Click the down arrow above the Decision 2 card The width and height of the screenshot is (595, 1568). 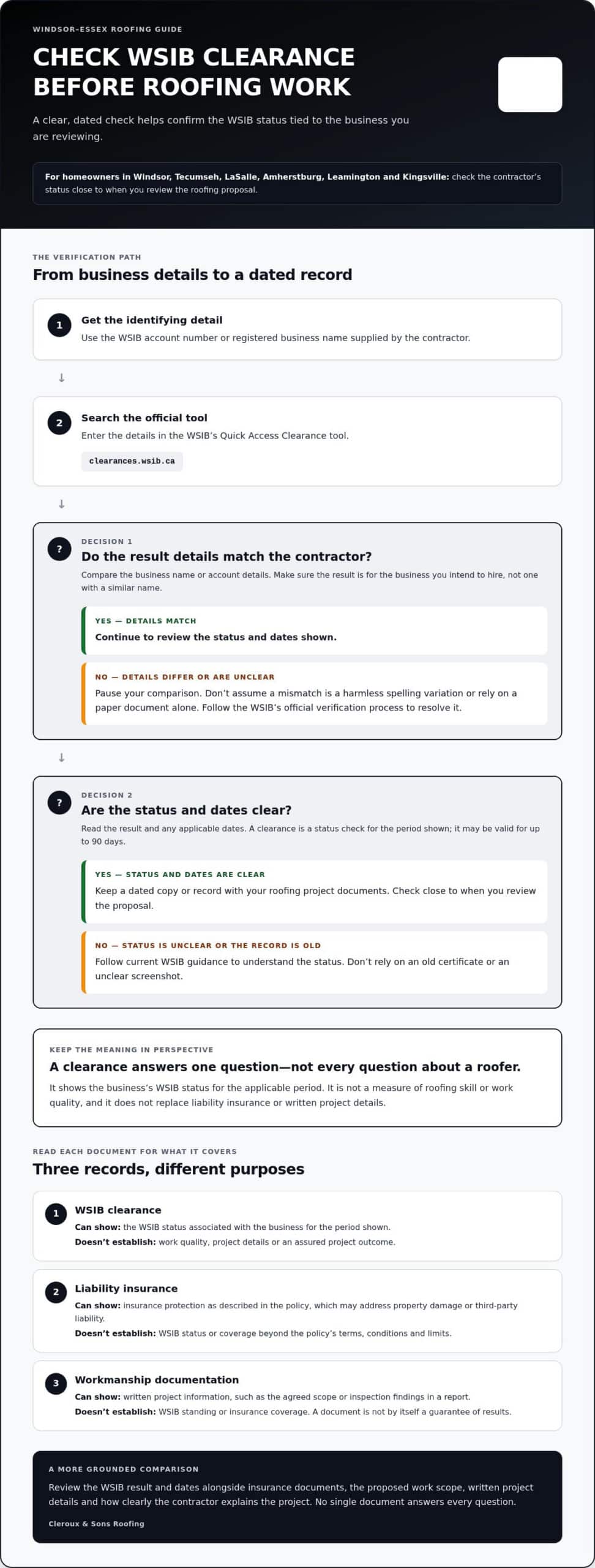click(x=61, y=758)
